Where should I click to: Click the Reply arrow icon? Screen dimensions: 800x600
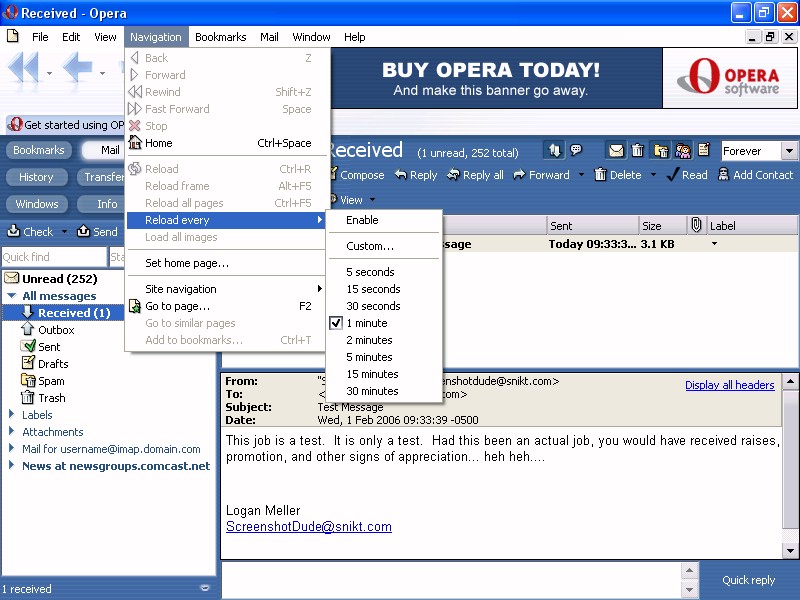[401, 175]
